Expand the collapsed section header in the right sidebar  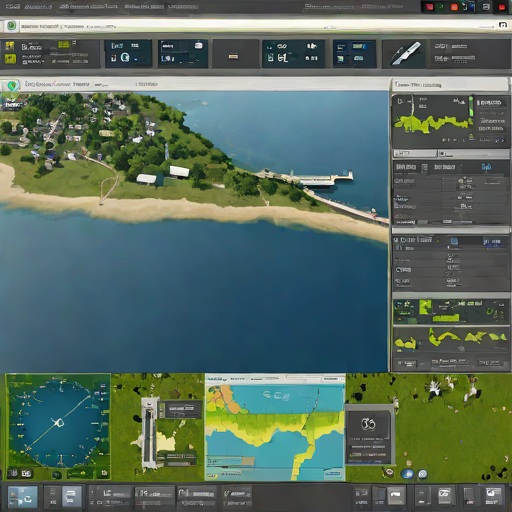[x=451, y=230]
